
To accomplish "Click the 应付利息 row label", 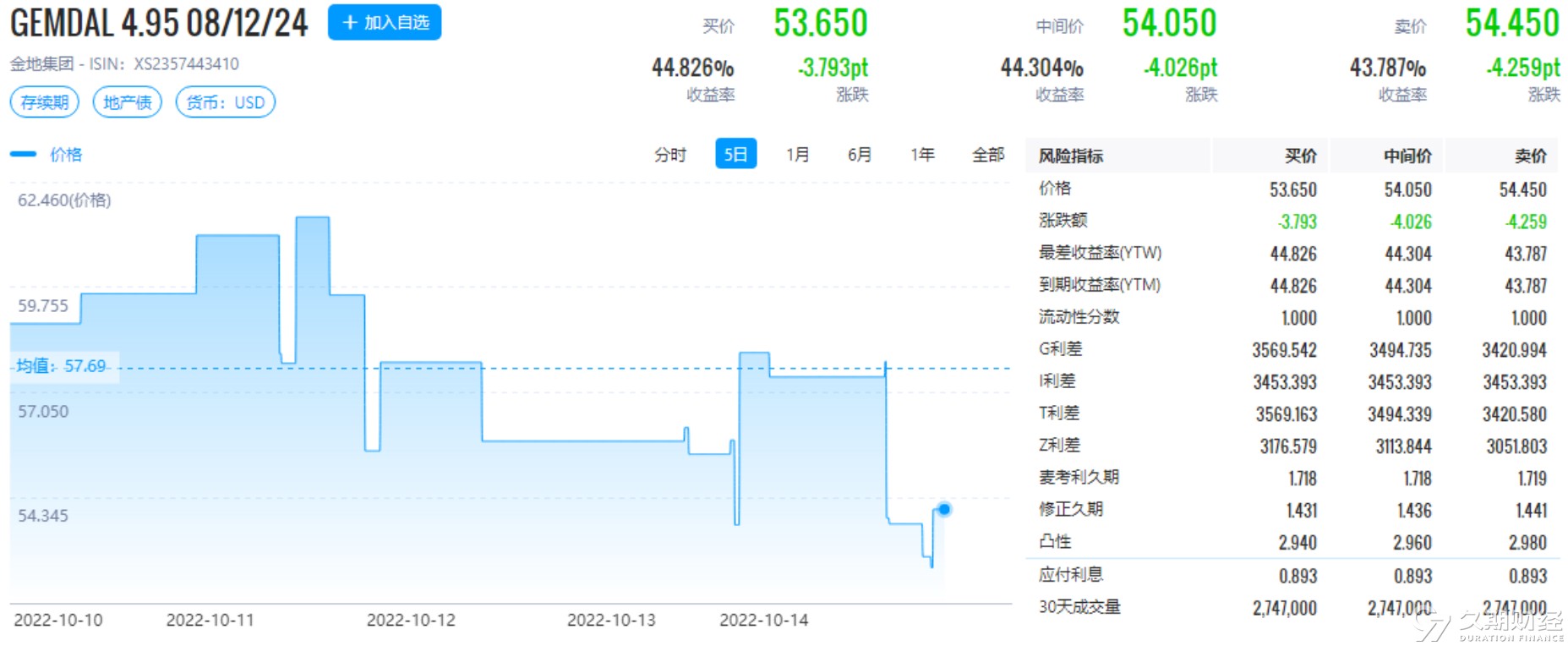I will [1071, 575].
